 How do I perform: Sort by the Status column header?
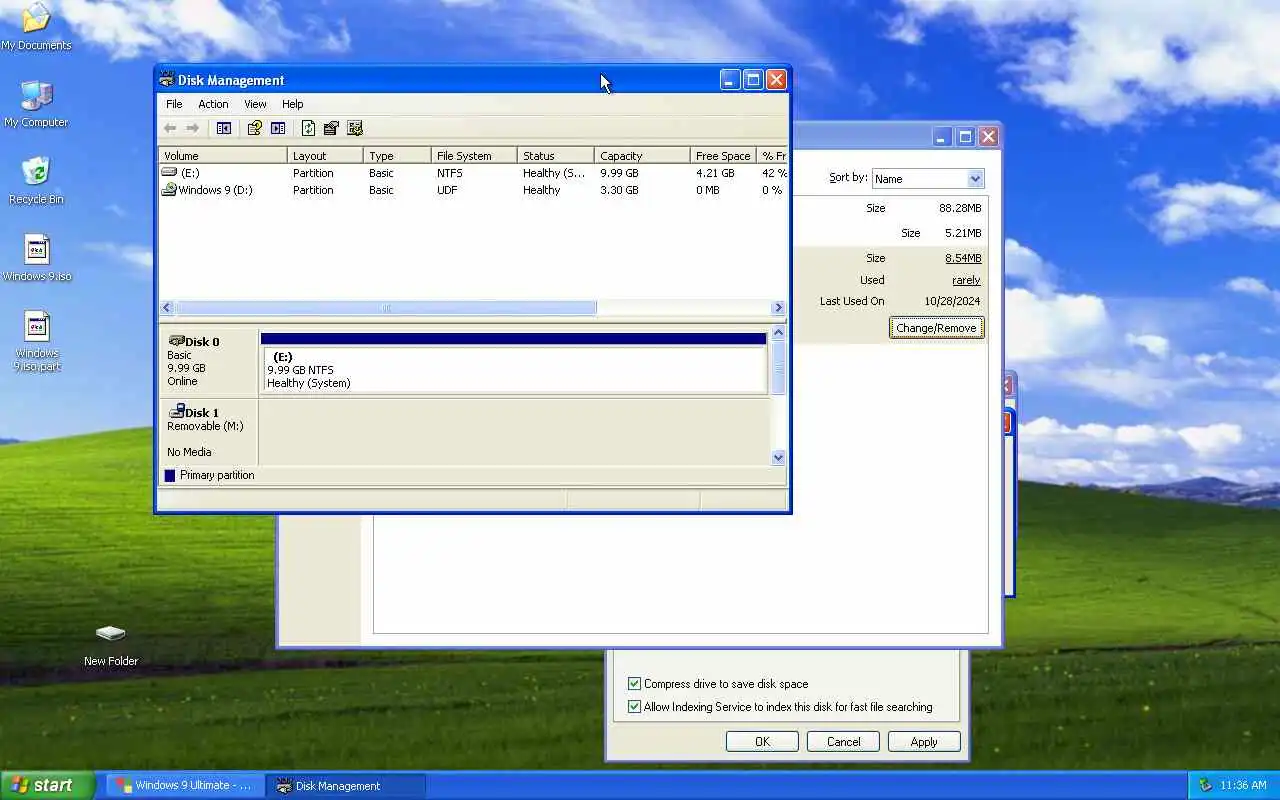coord(555,156)
